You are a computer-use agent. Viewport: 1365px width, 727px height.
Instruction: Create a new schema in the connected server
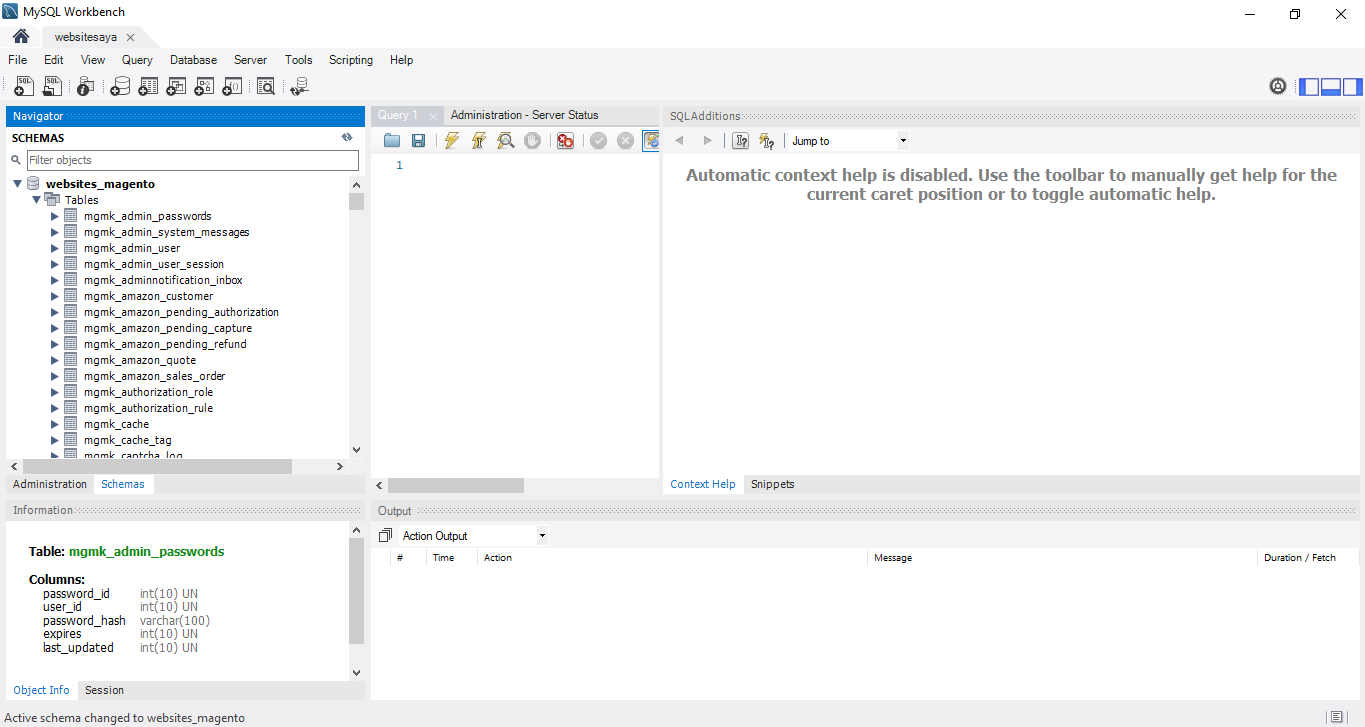tap(120, 86)
